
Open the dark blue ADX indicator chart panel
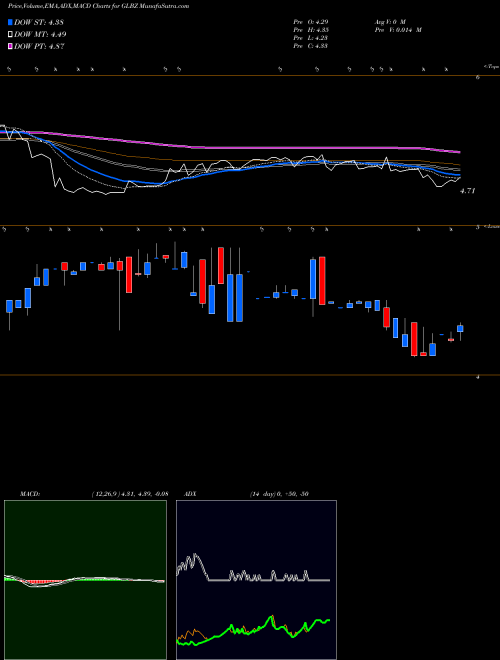point(256,580)
